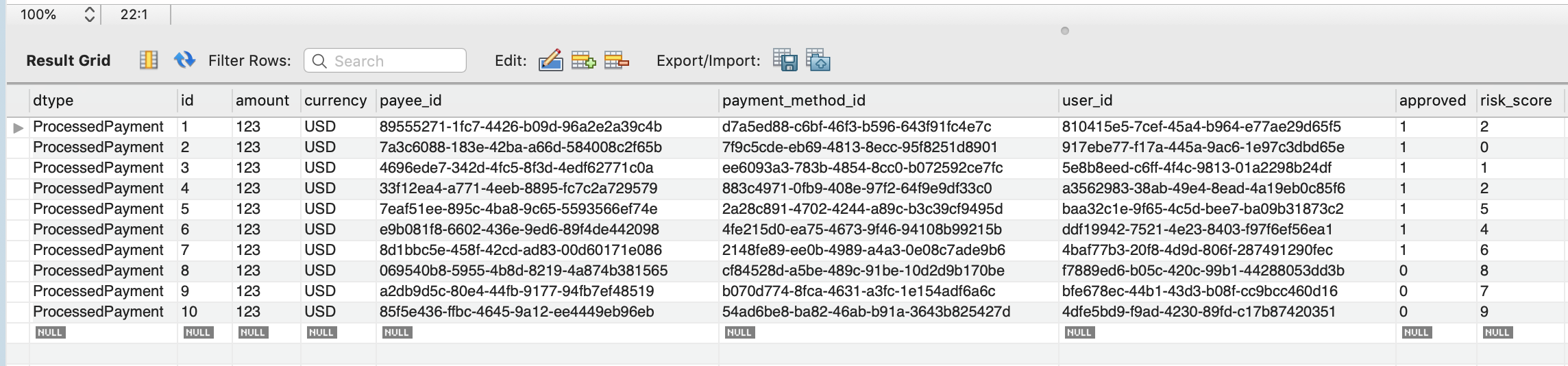Insert new row icon
Screen dimensions: 1568x366
click(583, 60)
